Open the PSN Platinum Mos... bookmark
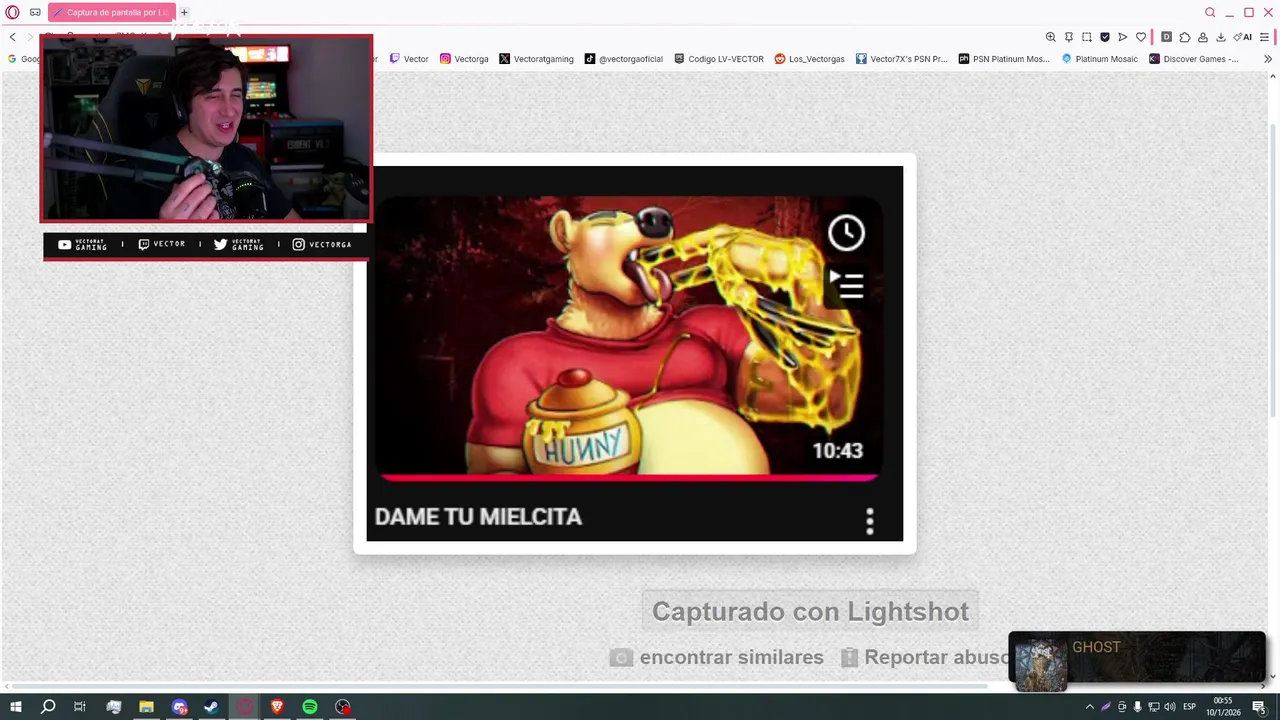1280x720 pixels. click(1004, 59)
